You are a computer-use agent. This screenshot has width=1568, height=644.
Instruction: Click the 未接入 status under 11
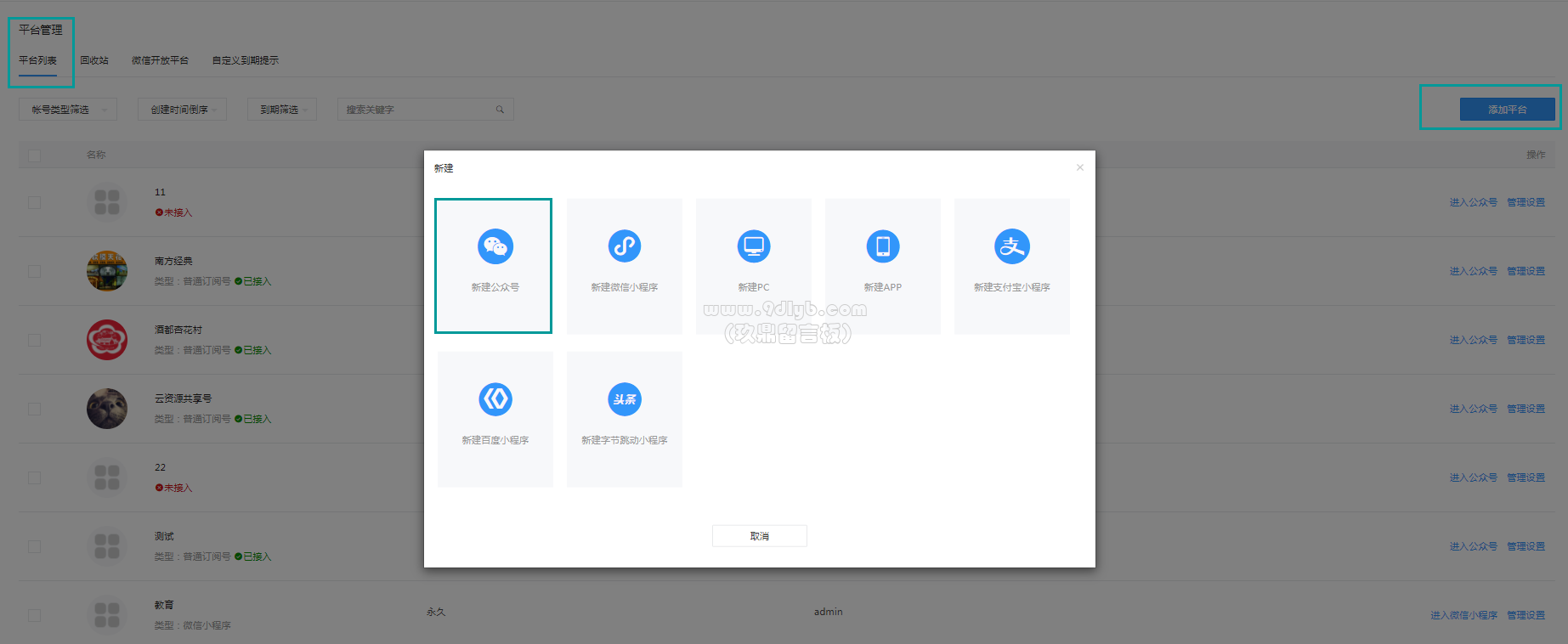(x=173, y=212)
